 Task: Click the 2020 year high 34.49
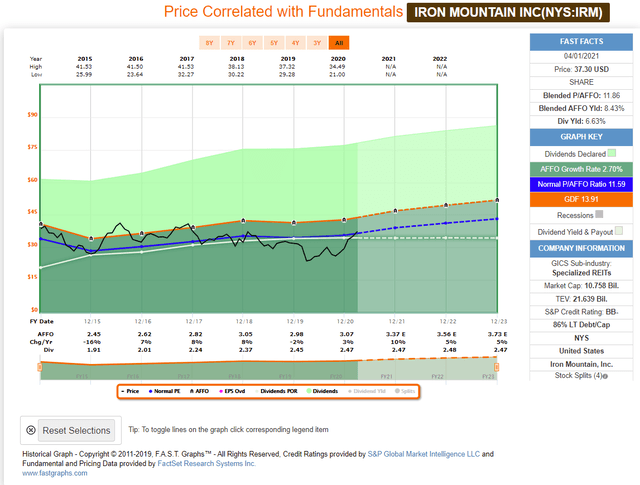(337, 67)
